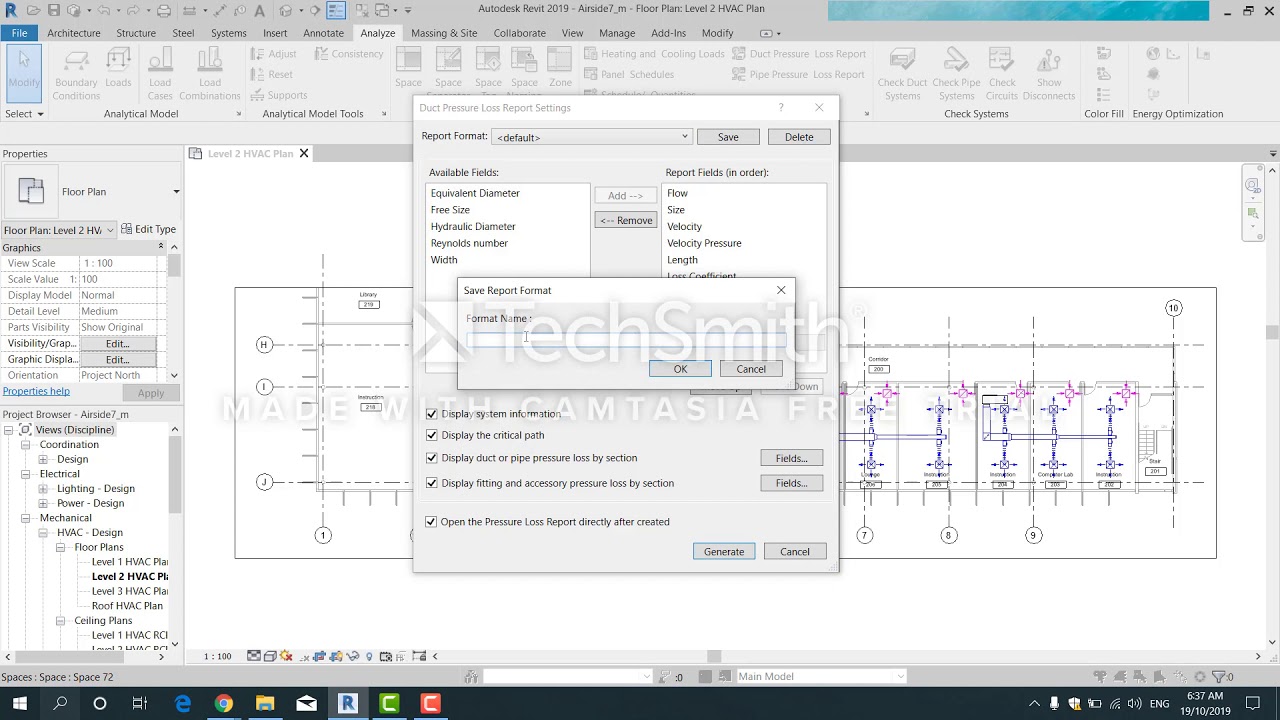Click the Text 'A' icon in quick access toolbar
Viewport: 1280px width, 720px height.
click(x=260, y=10)
